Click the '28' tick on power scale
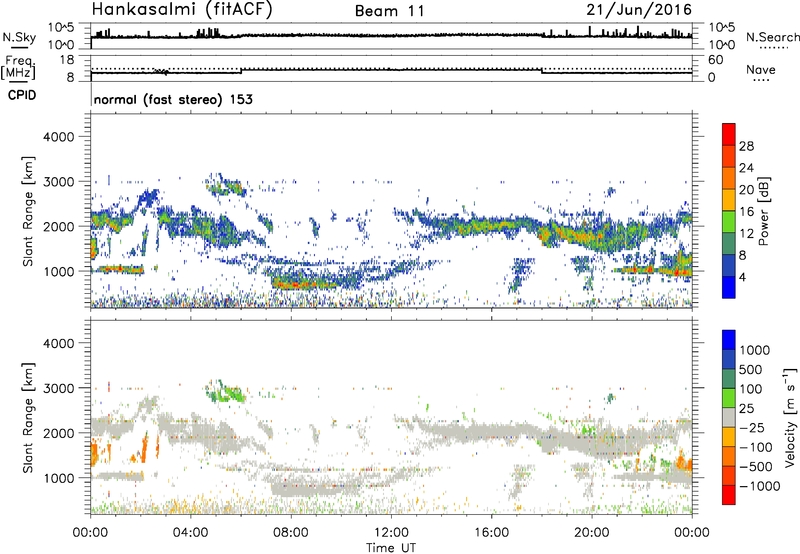 click(x=746, y=146)
